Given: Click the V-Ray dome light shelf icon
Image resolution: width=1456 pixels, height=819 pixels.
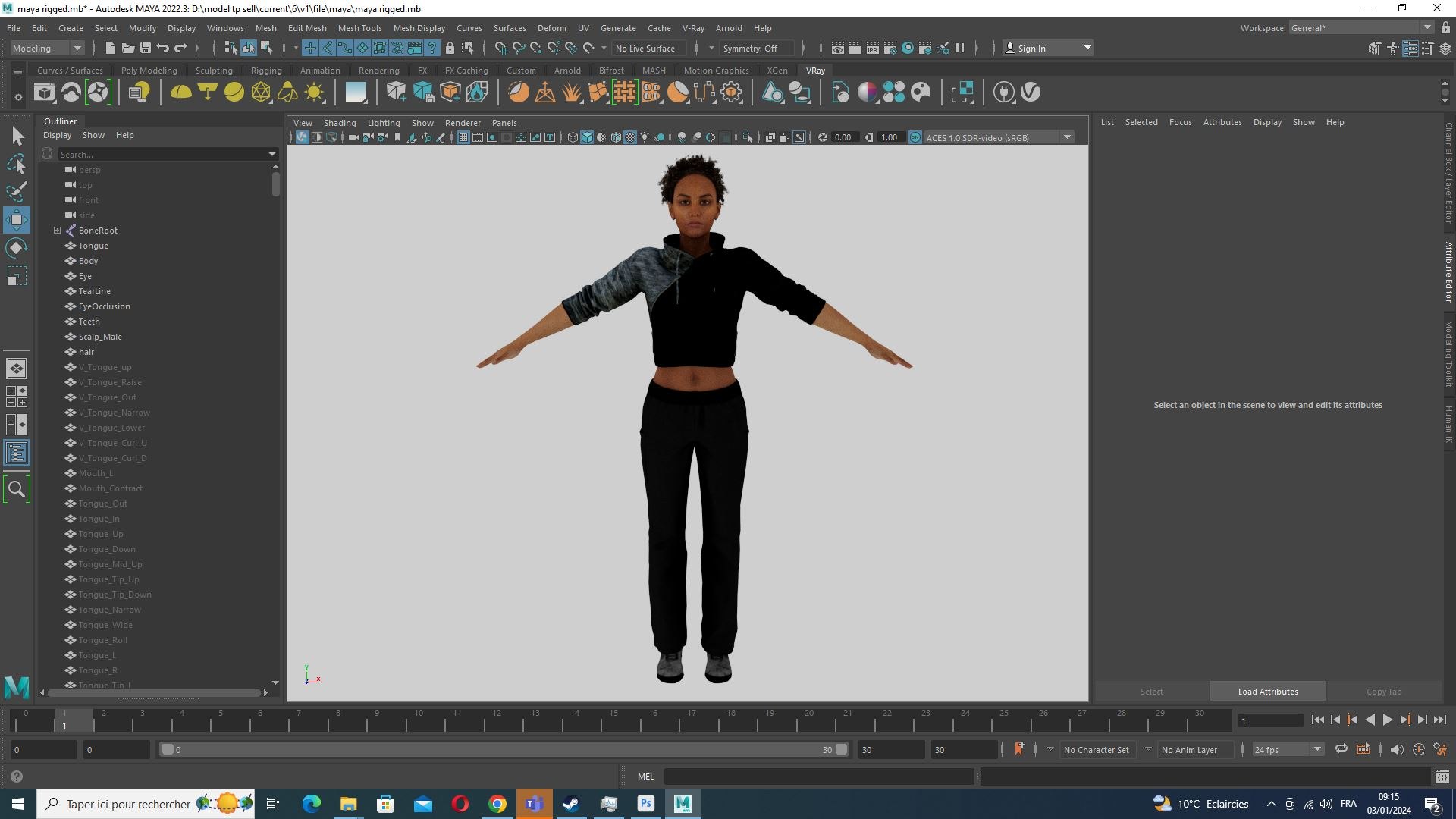Looking at the screenshot, I should (180, 93).
